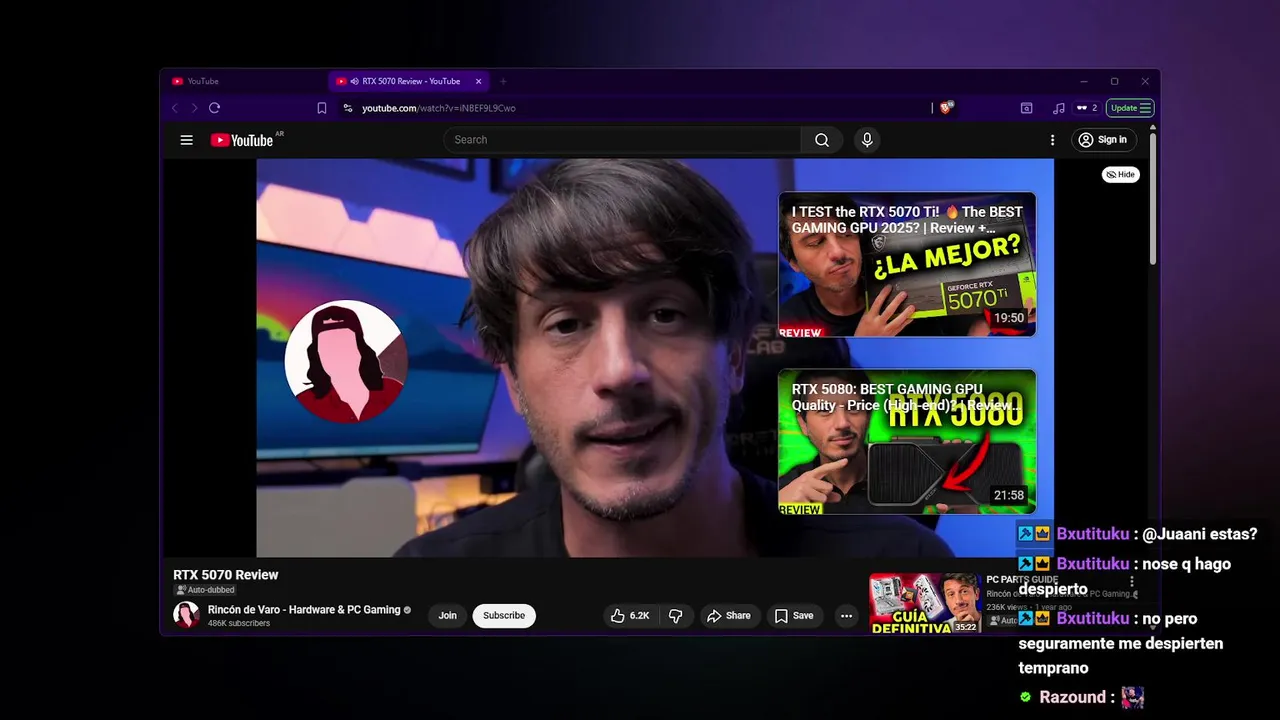Click the RTX 5070 Review title
Viewport: 1280px width, 720px height.
(x=226, y=575)
